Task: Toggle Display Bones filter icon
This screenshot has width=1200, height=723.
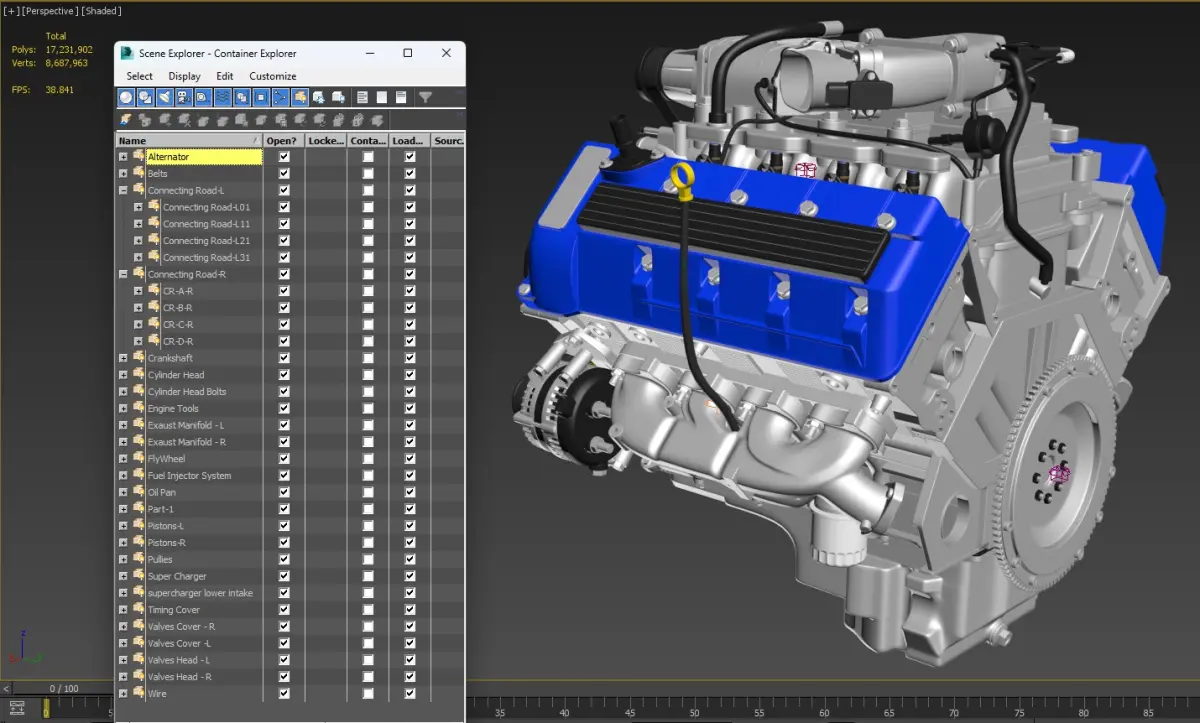Action: click(279, 97)
